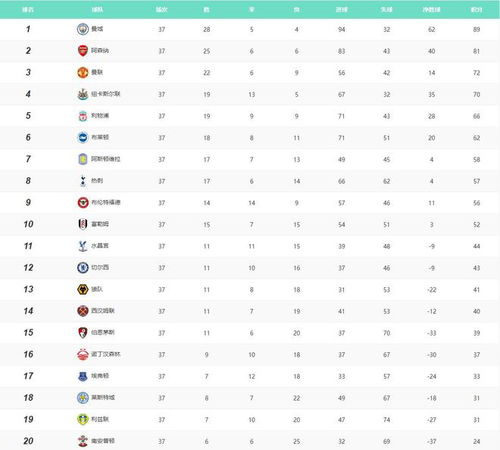The width and height of the screenshot is (500, 450).
Task: Click the matches played column header
Action: point(162,9)
